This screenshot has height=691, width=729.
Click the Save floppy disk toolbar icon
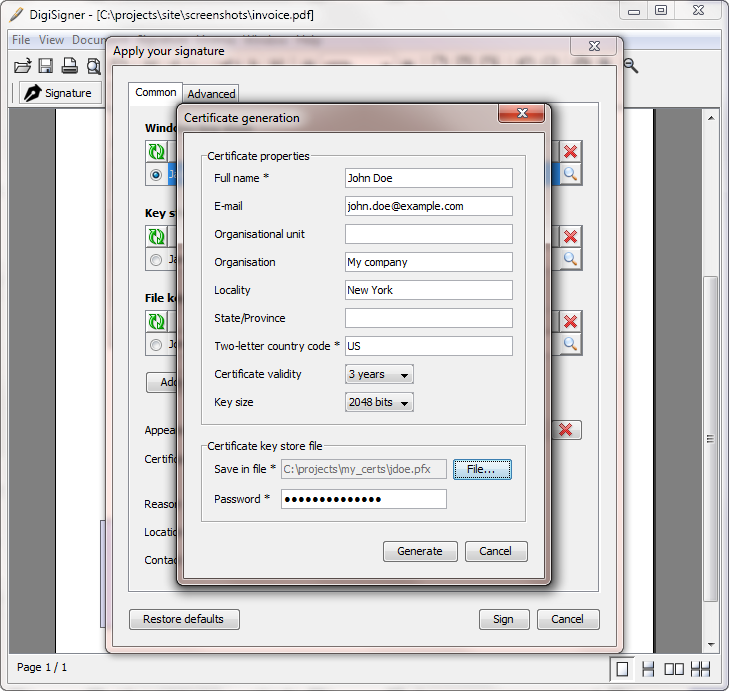(46, 66)
